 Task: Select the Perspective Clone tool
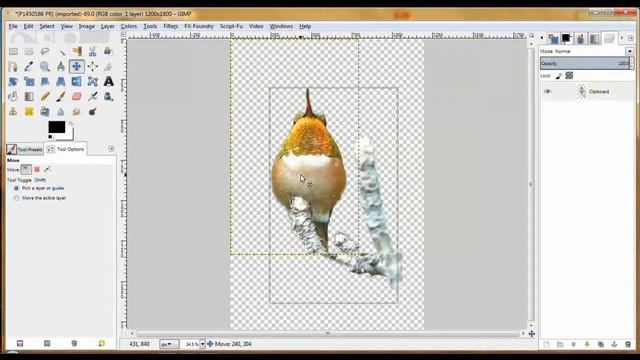point(45,111)
